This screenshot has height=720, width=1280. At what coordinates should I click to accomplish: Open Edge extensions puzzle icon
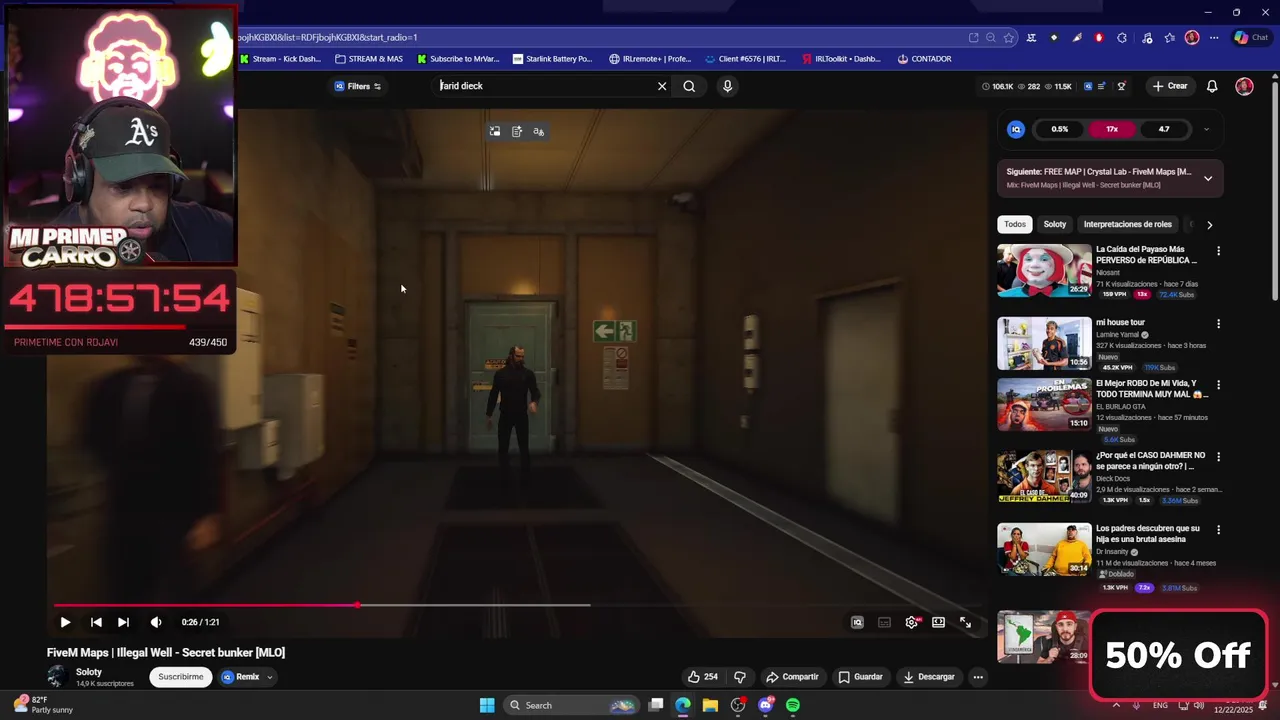pos(1122,38)
